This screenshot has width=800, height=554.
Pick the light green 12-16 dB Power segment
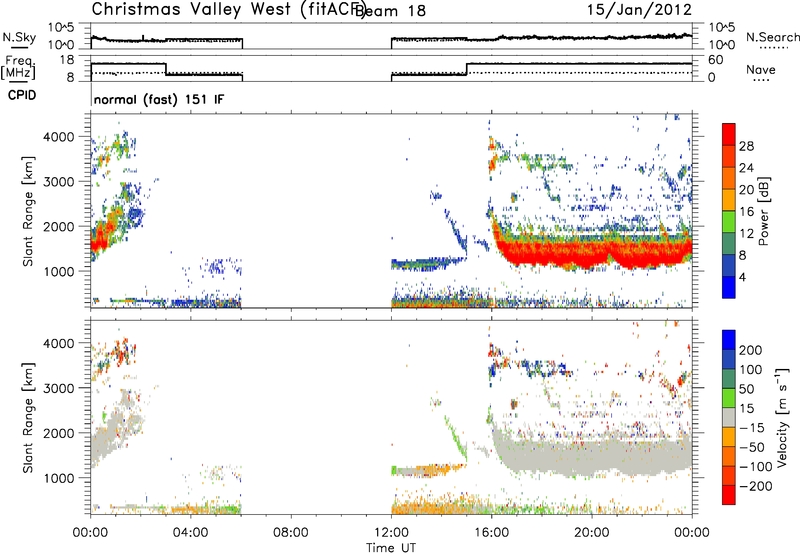tap(729, 221)
